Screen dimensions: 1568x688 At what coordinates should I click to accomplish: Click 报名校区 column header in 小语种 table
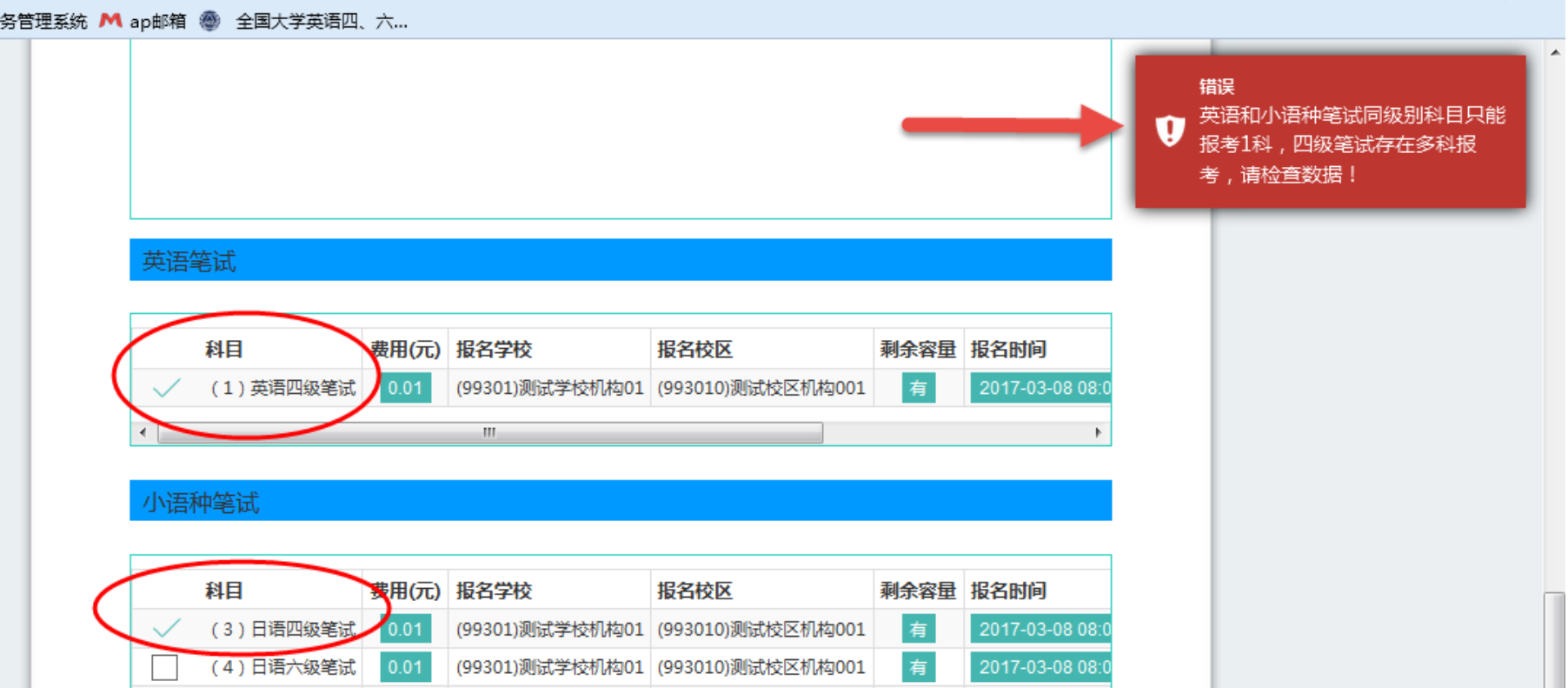click(x=694, y=591)
